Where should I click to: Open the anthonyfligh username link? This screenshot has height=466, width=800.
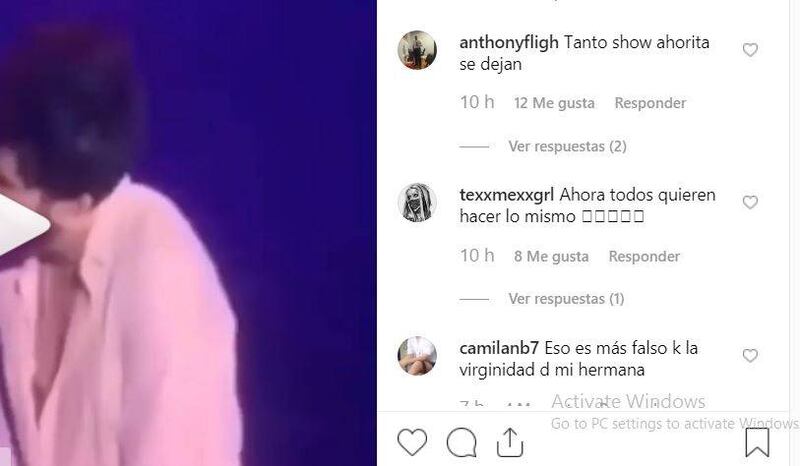coord(509,42)
